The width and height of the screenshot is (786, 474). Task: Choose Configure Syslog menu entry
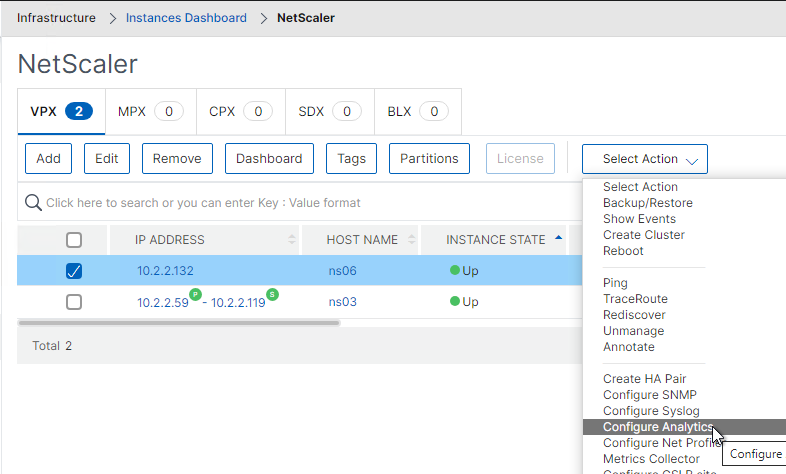click(651, 411)
